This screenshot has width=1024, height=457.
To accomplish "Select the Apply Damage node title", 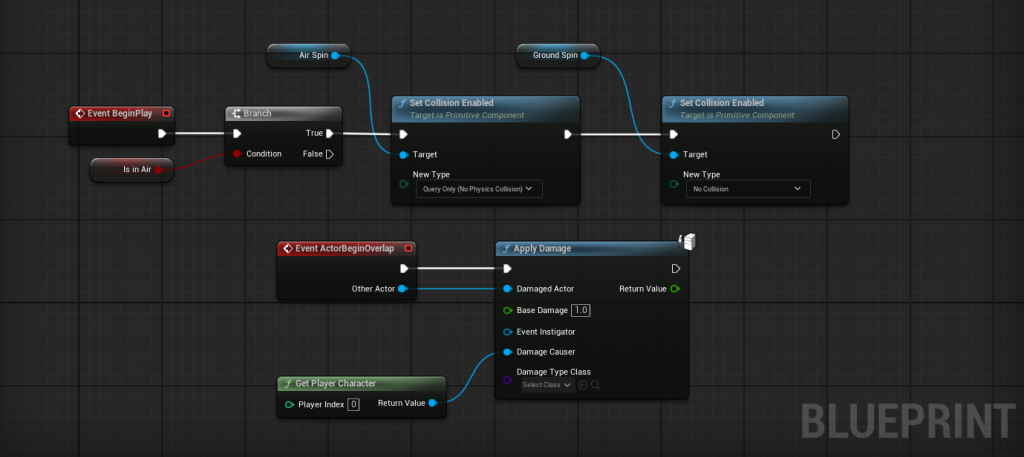I will pyautogui.click(x=544, y=248).
